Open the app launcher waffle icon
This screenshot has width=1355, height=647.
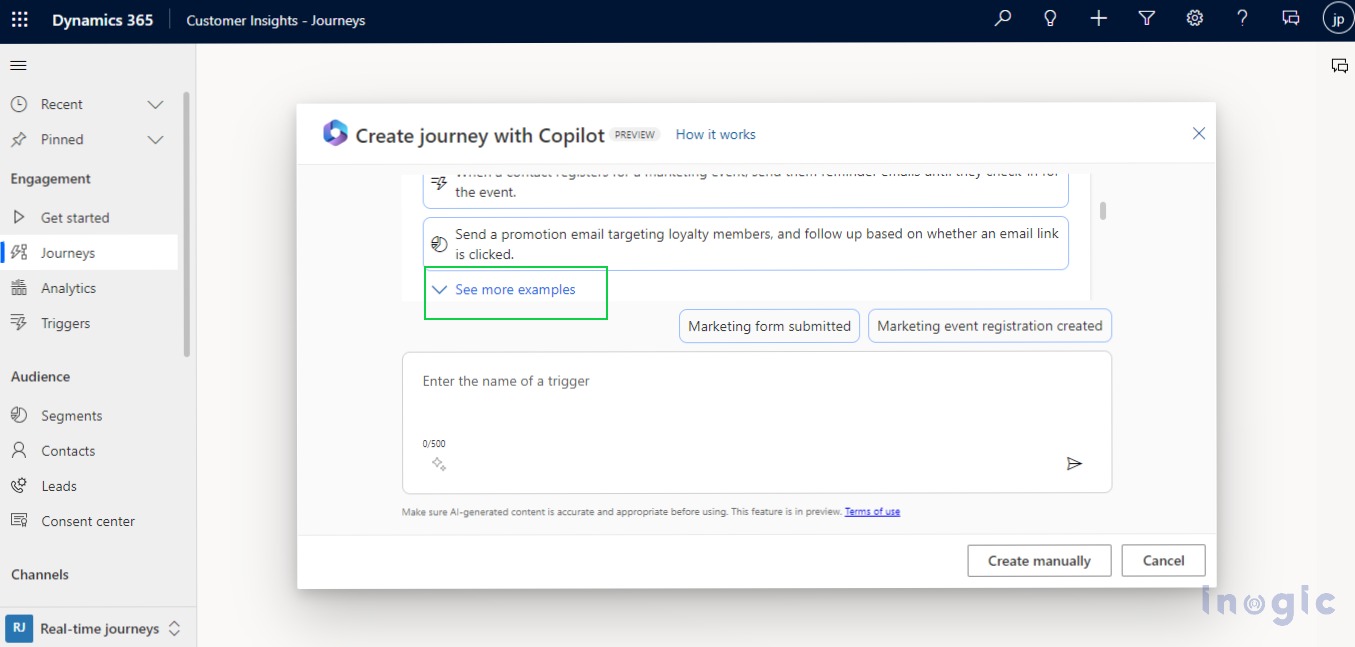[x=20, y=20]
